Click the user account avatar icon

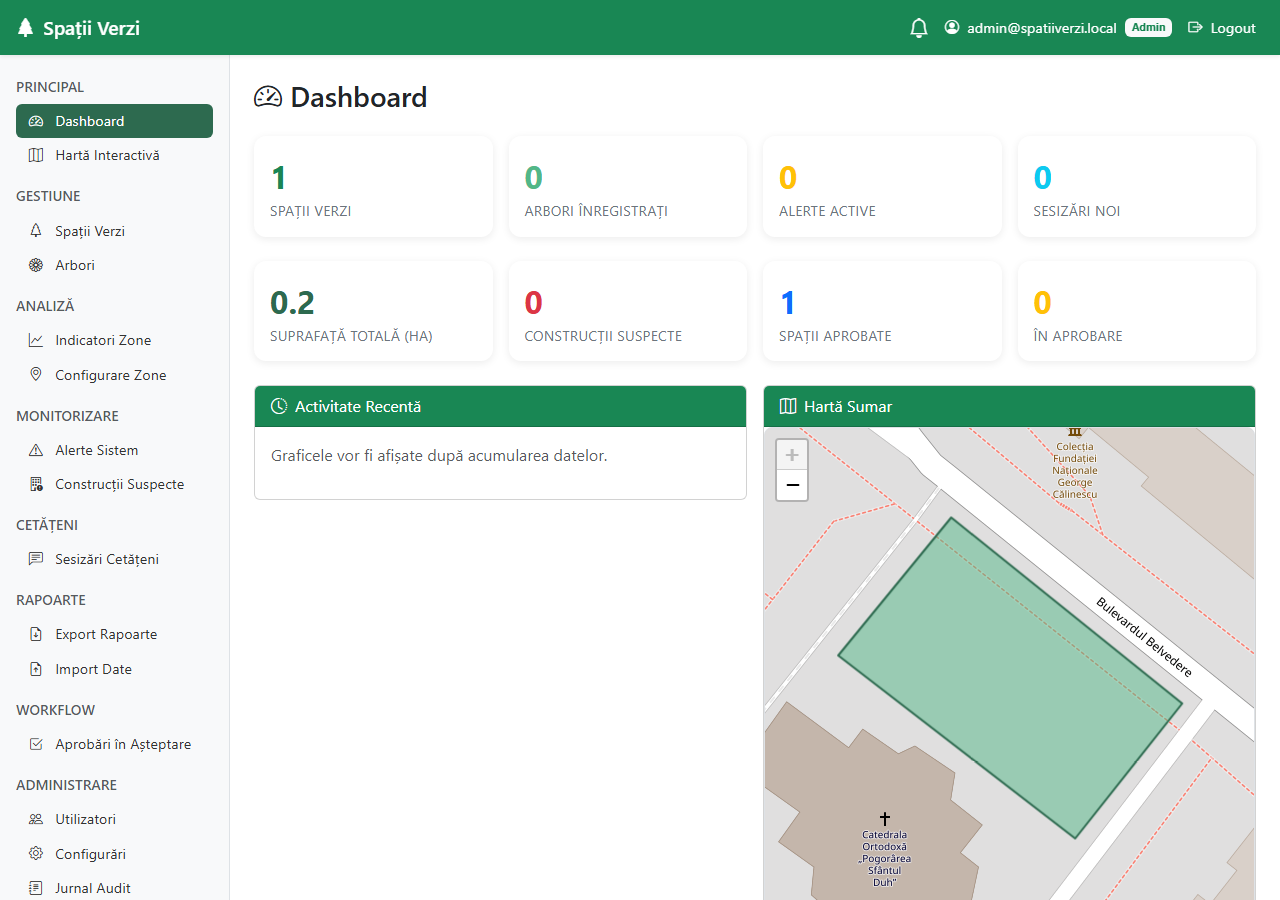(x=952, y=27)
